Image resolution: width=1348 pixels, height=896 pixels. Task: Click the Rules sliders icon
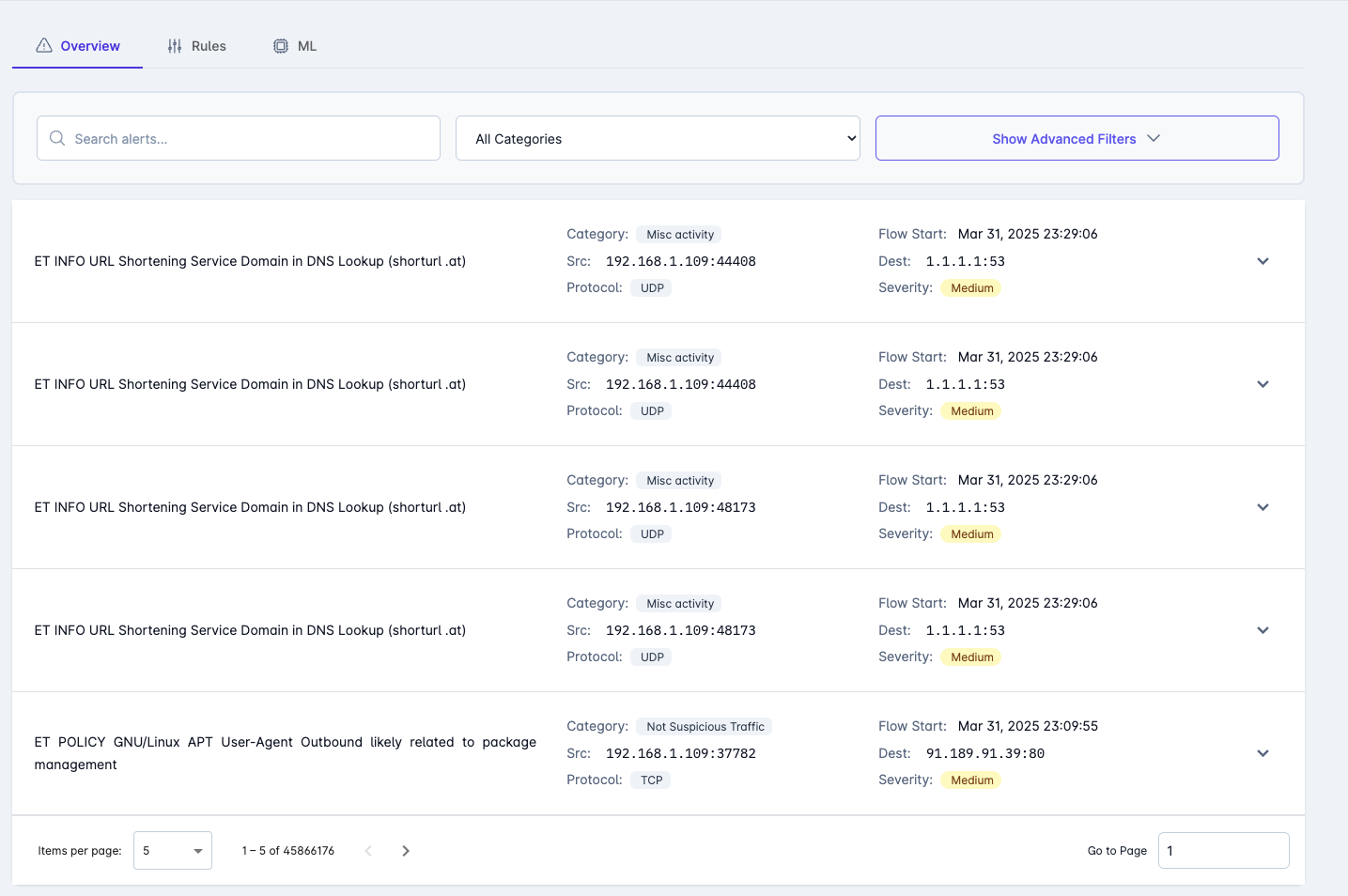click(175, 46)
